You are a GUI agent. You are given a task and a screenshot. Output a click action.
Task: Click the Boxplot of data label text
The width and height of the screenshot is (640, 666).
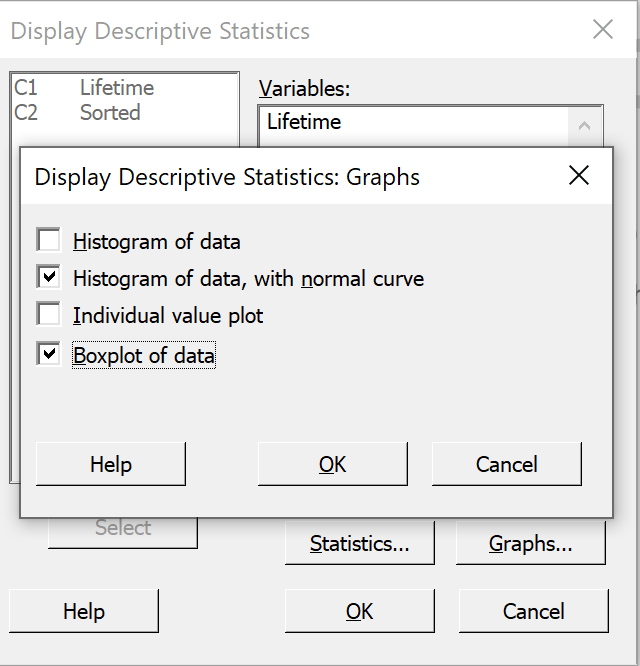(x=144, y=355)
